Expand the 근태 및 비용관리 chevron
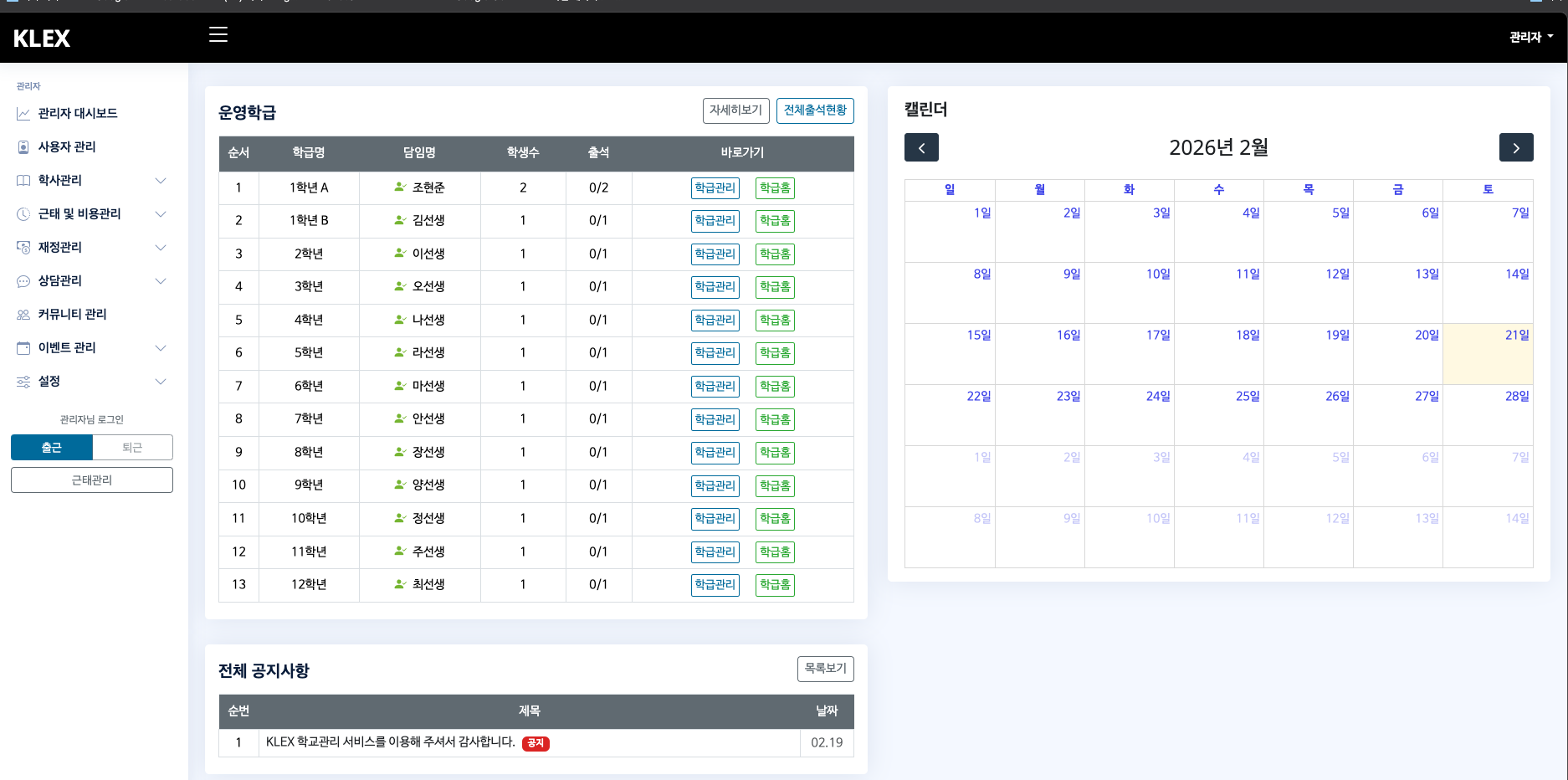The image size is (1568, 780). [160, 214]
